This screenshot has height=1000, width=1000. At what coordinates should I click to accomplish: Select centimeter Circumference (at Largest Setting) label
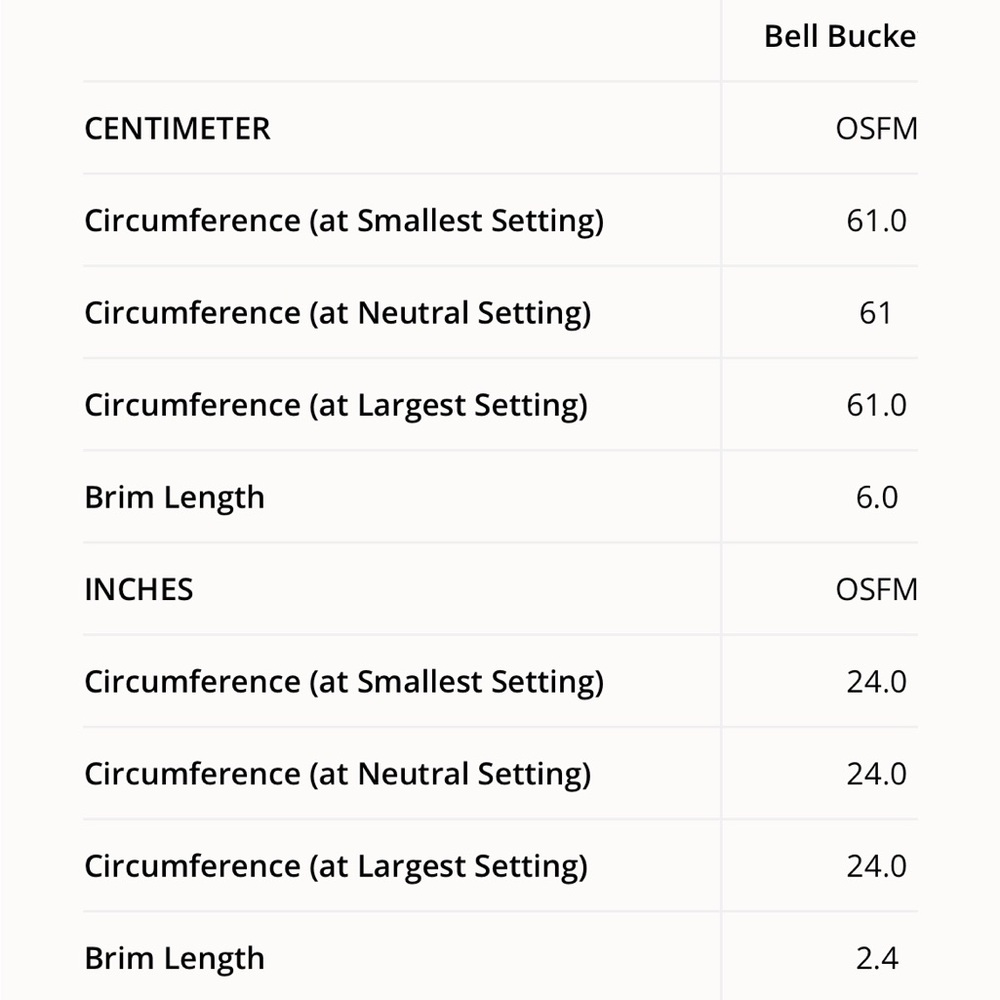(336, 407)
